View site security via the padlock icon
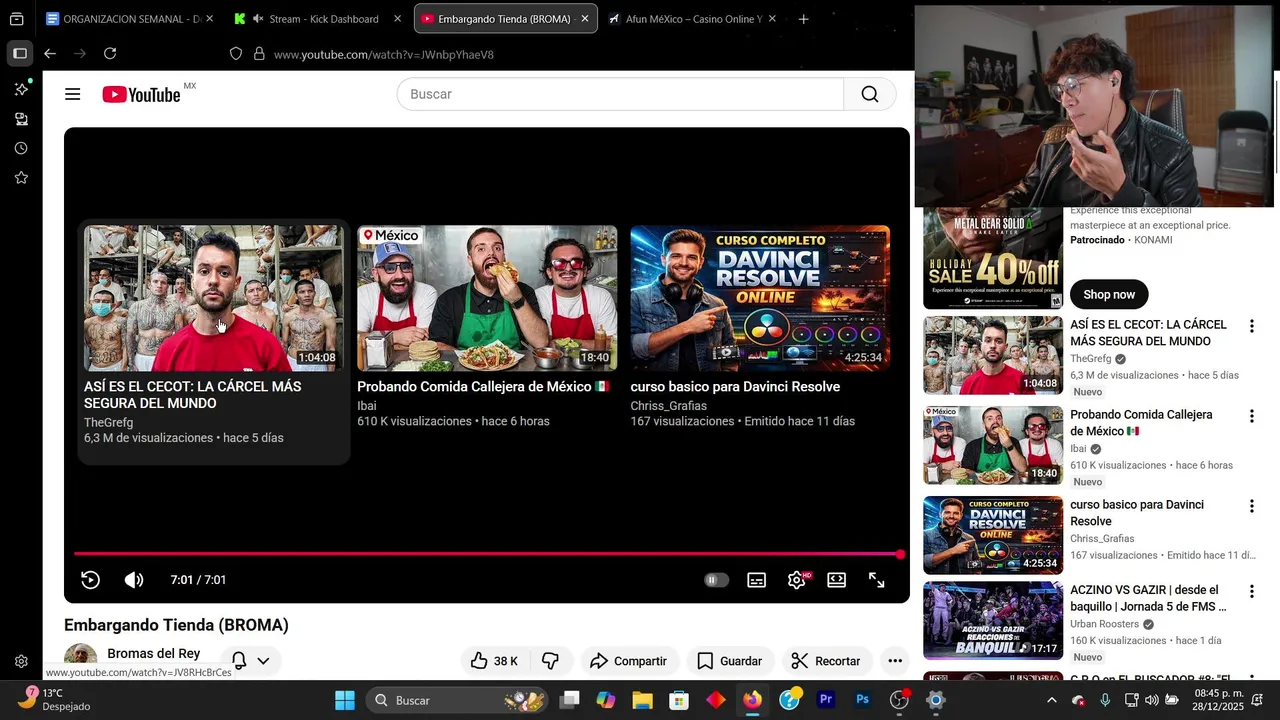This screenshot has height=720, width=1280. click(259, 54)
